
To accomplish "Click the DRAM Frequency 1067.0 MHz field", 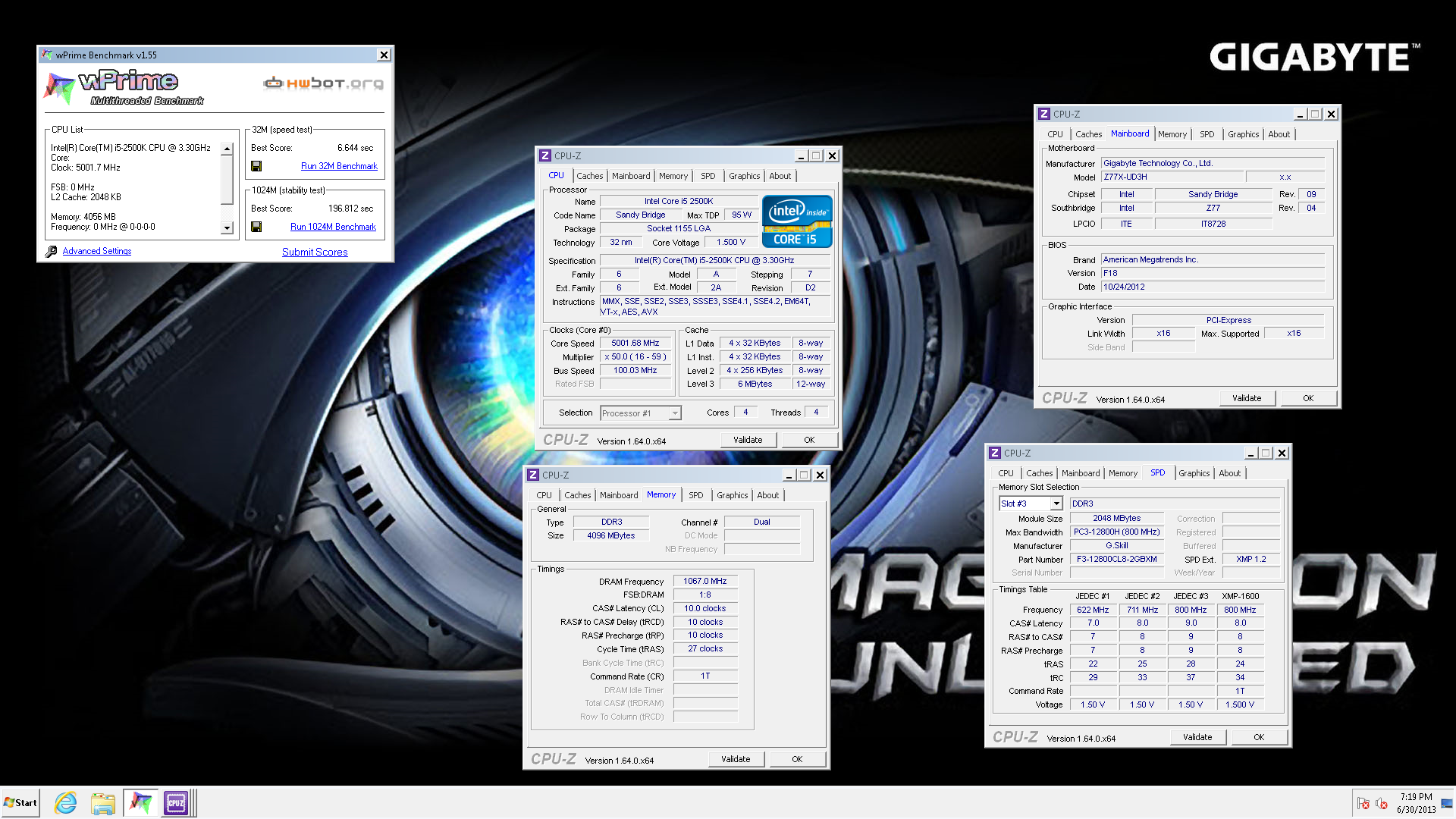I will point(705,582).
